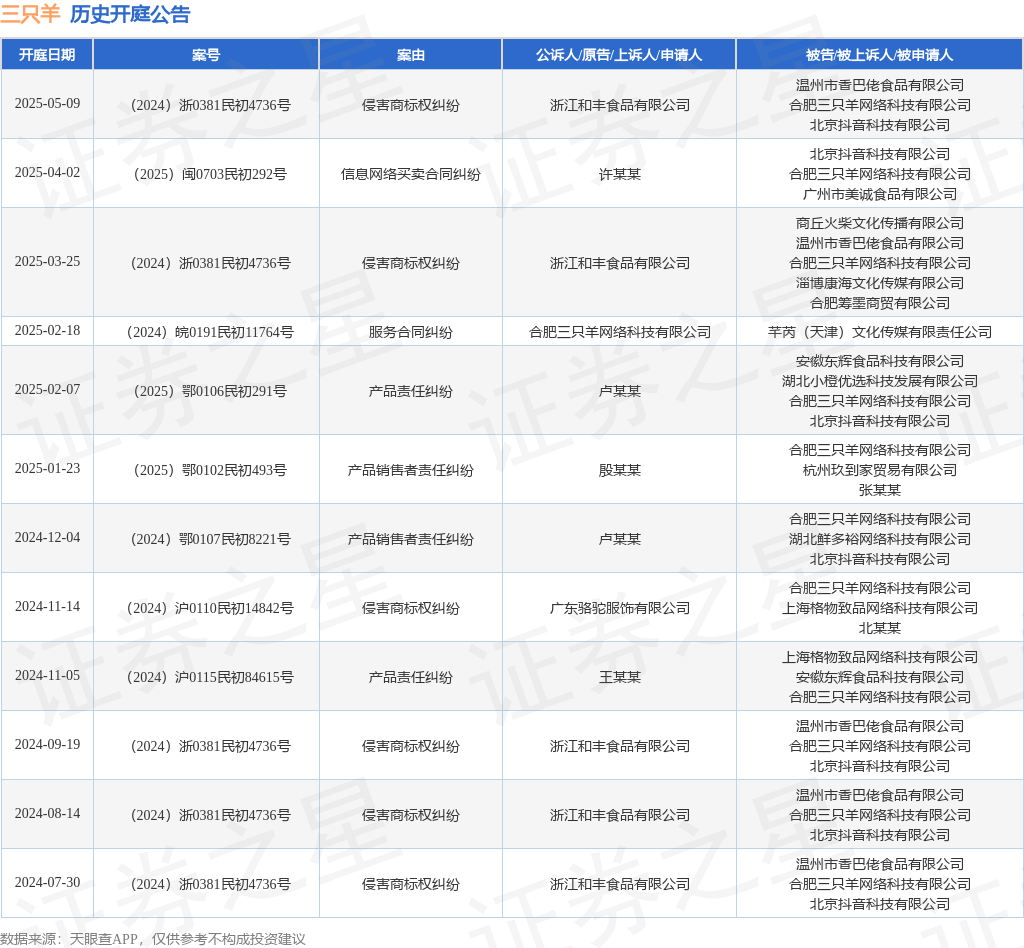Select plaintiff 广东骆驼服饰有限公司
The image size is (1024, 948).
click(x=619, y=608)
